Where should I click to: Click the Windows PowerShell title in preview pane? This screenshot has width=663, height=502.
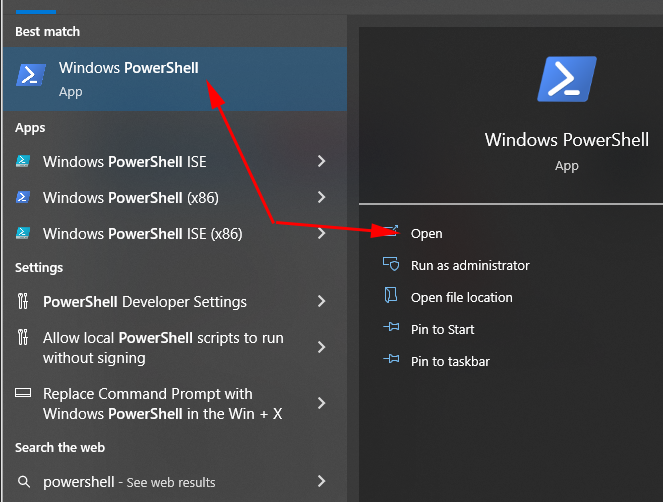point(567,140)
